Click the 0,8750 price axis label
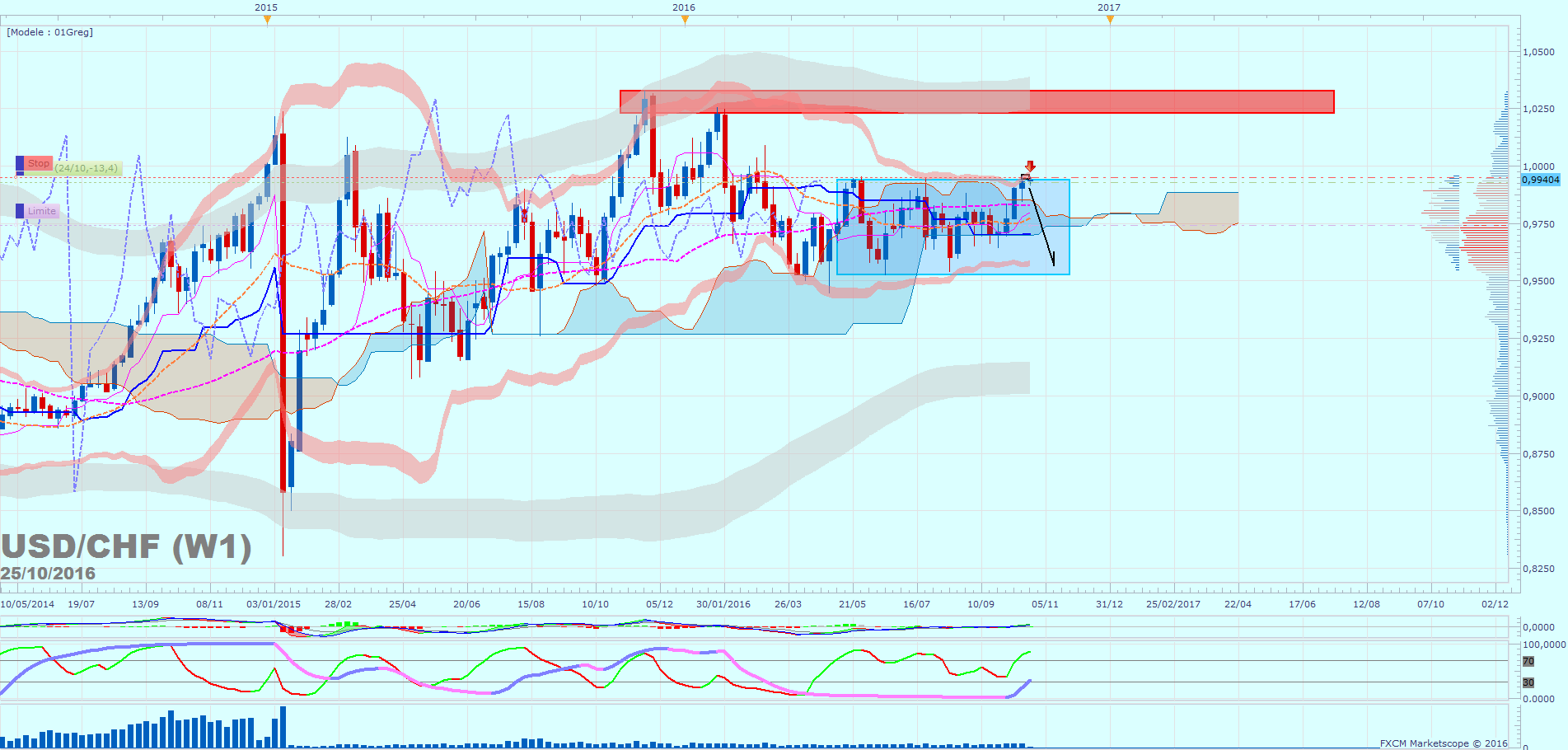Screen dimensions: 1568x750 click(x=1538, y=454)
